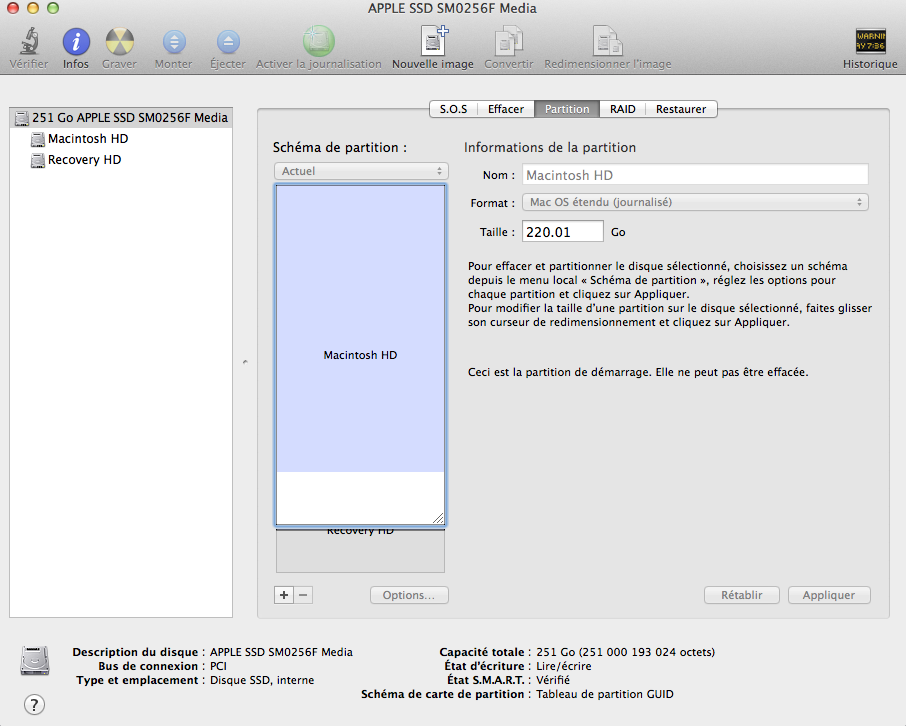Open the Historique log icon
The image size is (906, 726).
point(870,42)
